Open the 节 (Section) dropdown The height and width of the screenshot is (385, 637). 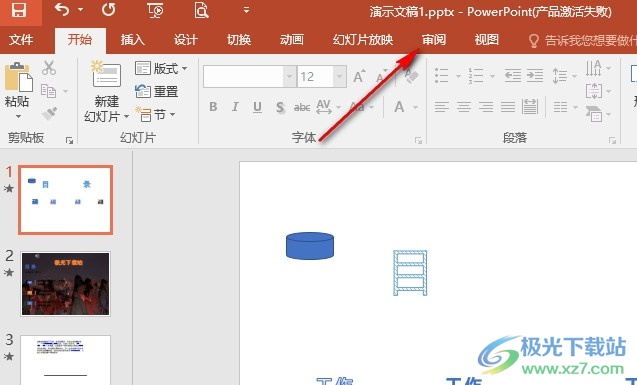coord(155,115)
